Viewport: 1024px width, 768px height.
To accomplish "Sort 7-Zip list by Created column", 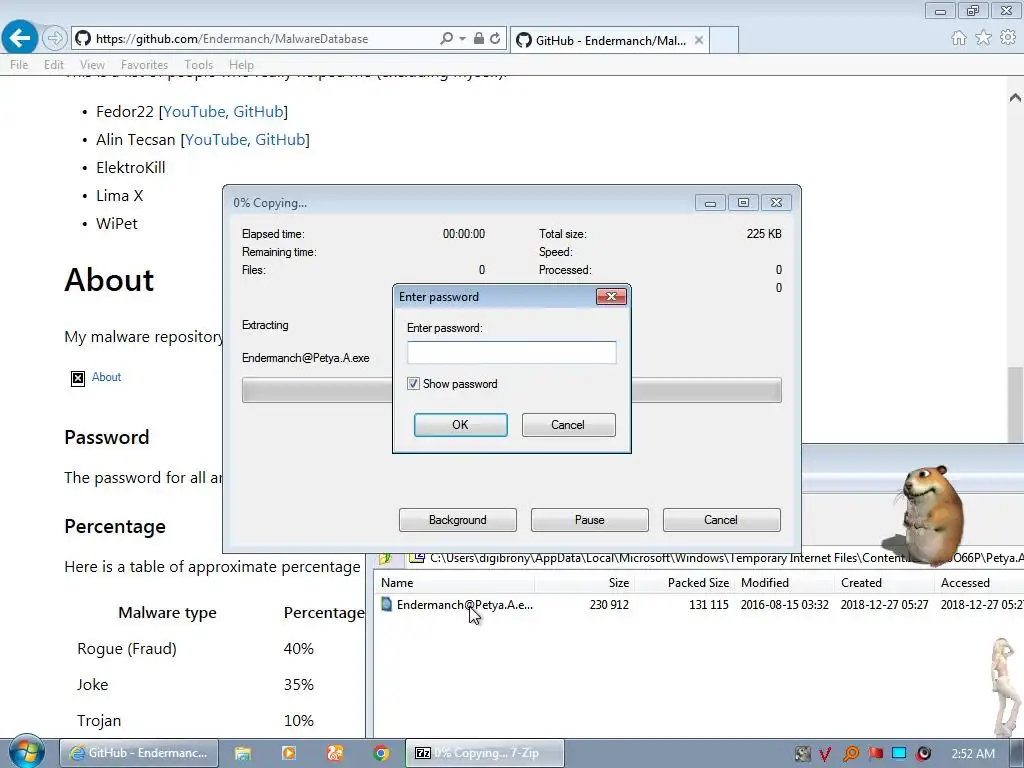I will tap(884, 583).
